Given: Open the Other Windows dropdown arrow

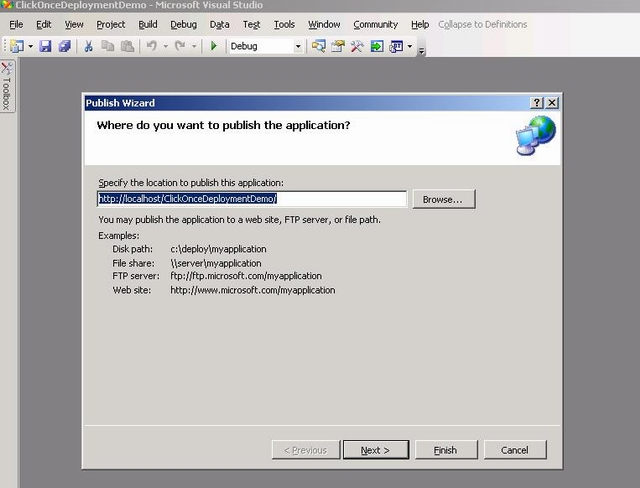Looking at the screenshot, I should tap(410, 47).
